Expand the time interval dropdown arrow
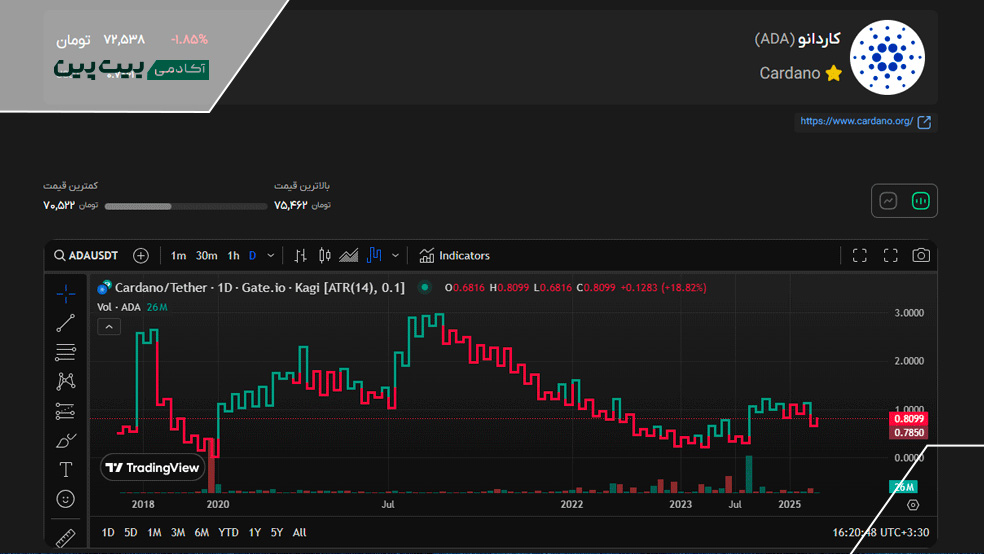The image size is (984, 554). pyautogui.click(x=271, y=255)
